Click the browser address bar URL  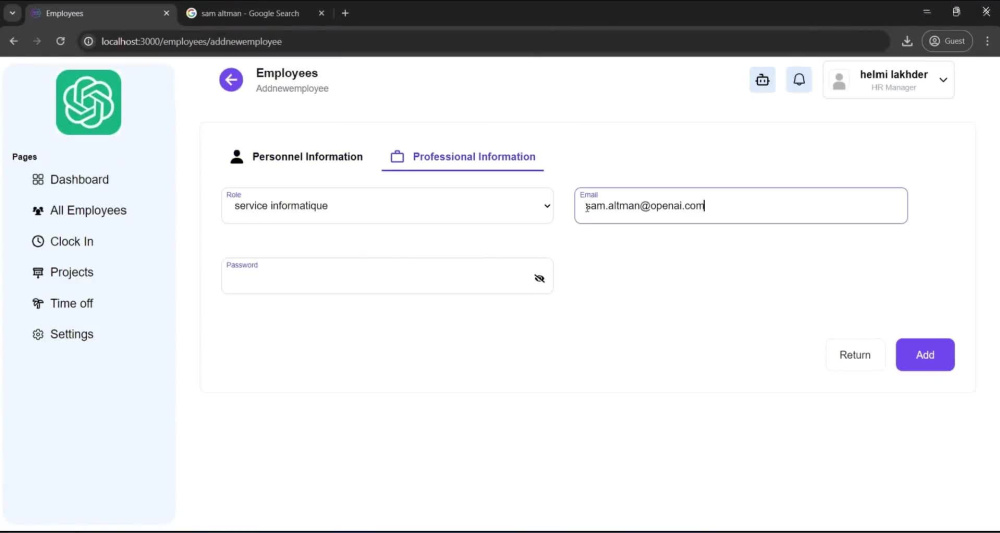[191, 41]
